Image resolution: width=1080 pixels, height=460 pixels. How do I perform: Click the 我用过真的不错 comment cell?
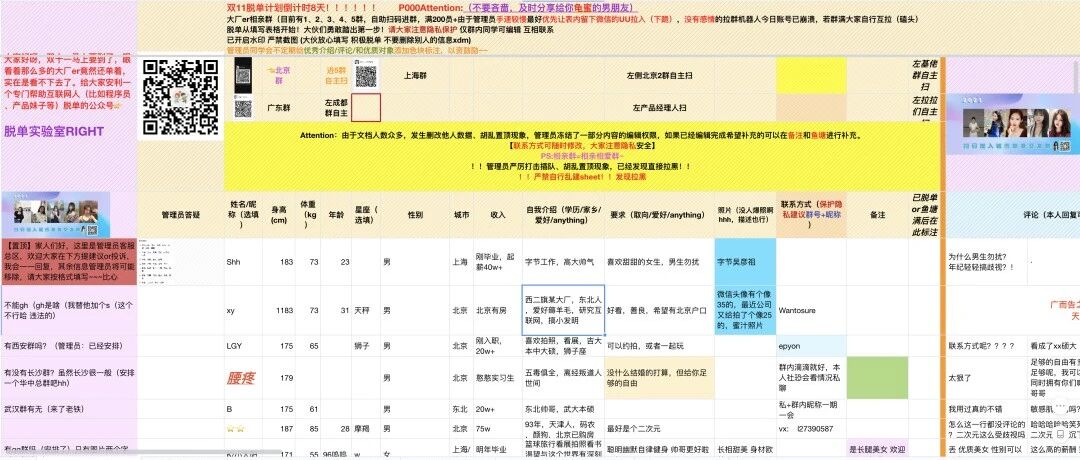pos(986,409)
